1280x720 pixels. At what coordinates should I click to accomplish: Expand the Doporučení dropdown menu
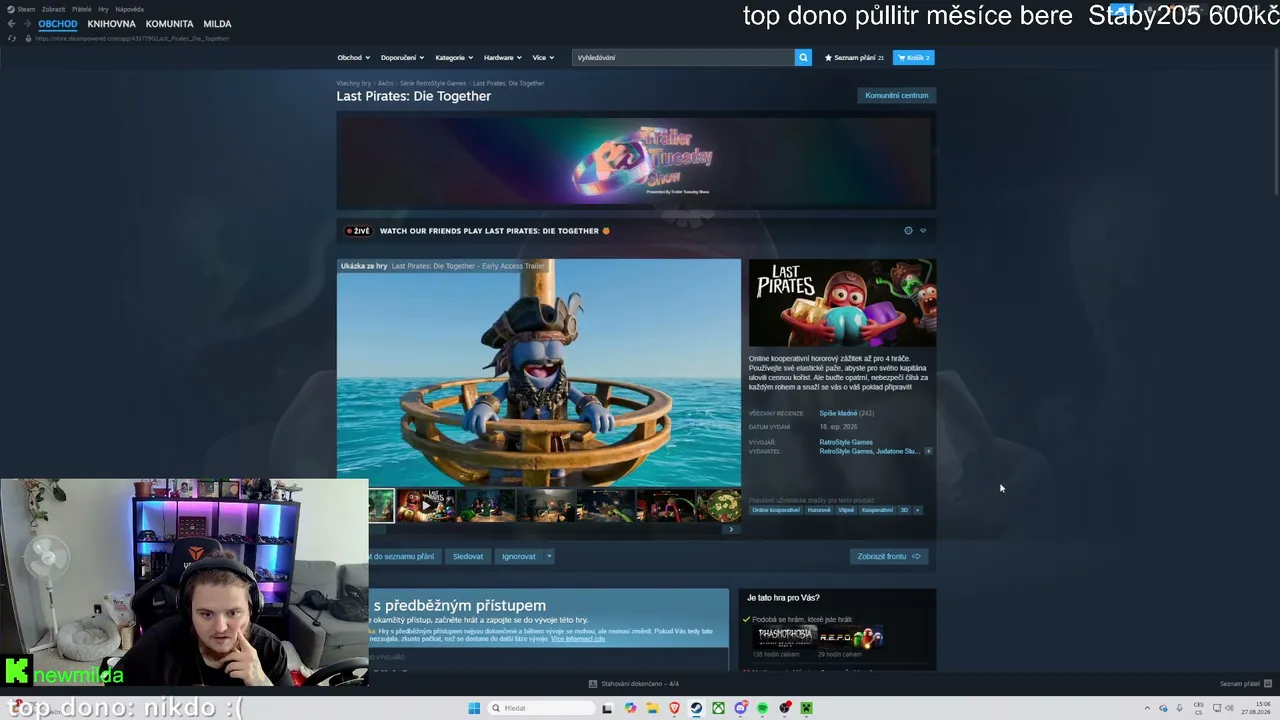coord(402,57)
